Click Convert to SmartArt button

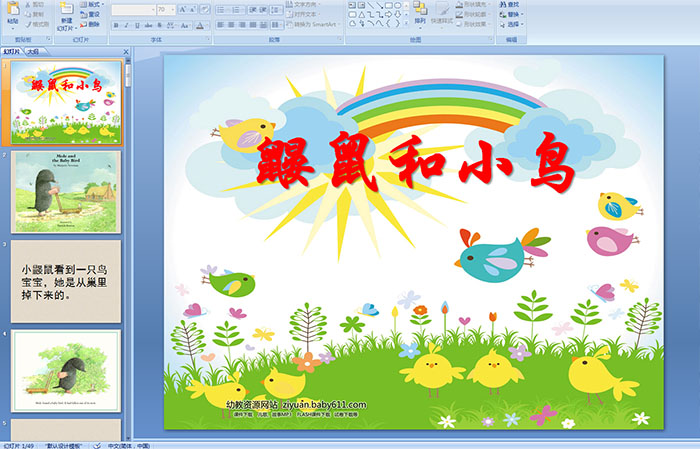(x=313, y=24)
